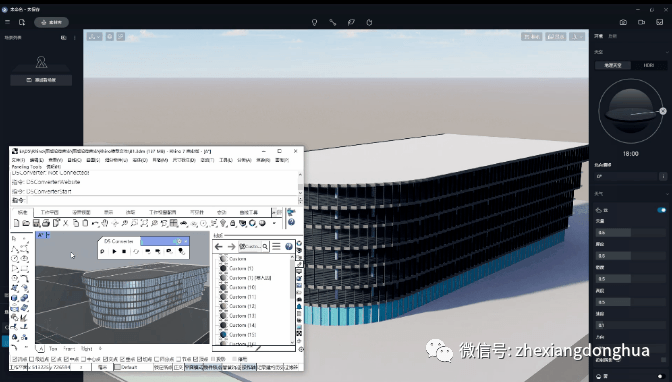Toggle the sixth osnap checkbox in Rhino
Viewport: 672px width, 382px height.
click(106, 359)
